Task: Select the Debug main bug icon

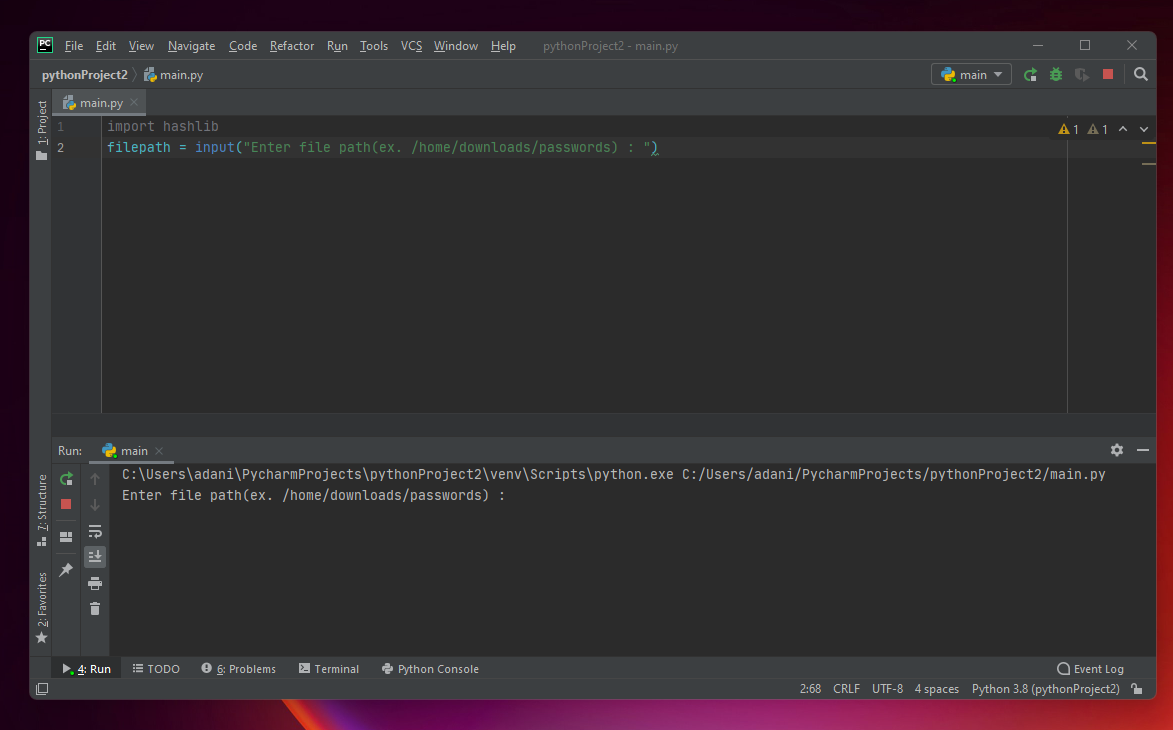Action: coord(1055,74)
